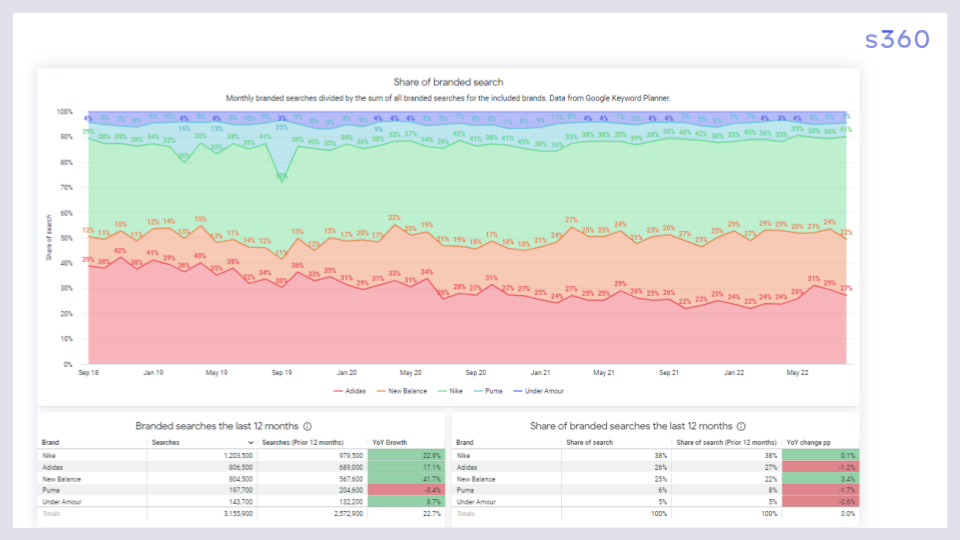Click the Share of branded search chart title
Screen dimensions: 960x540
(448, 82)
